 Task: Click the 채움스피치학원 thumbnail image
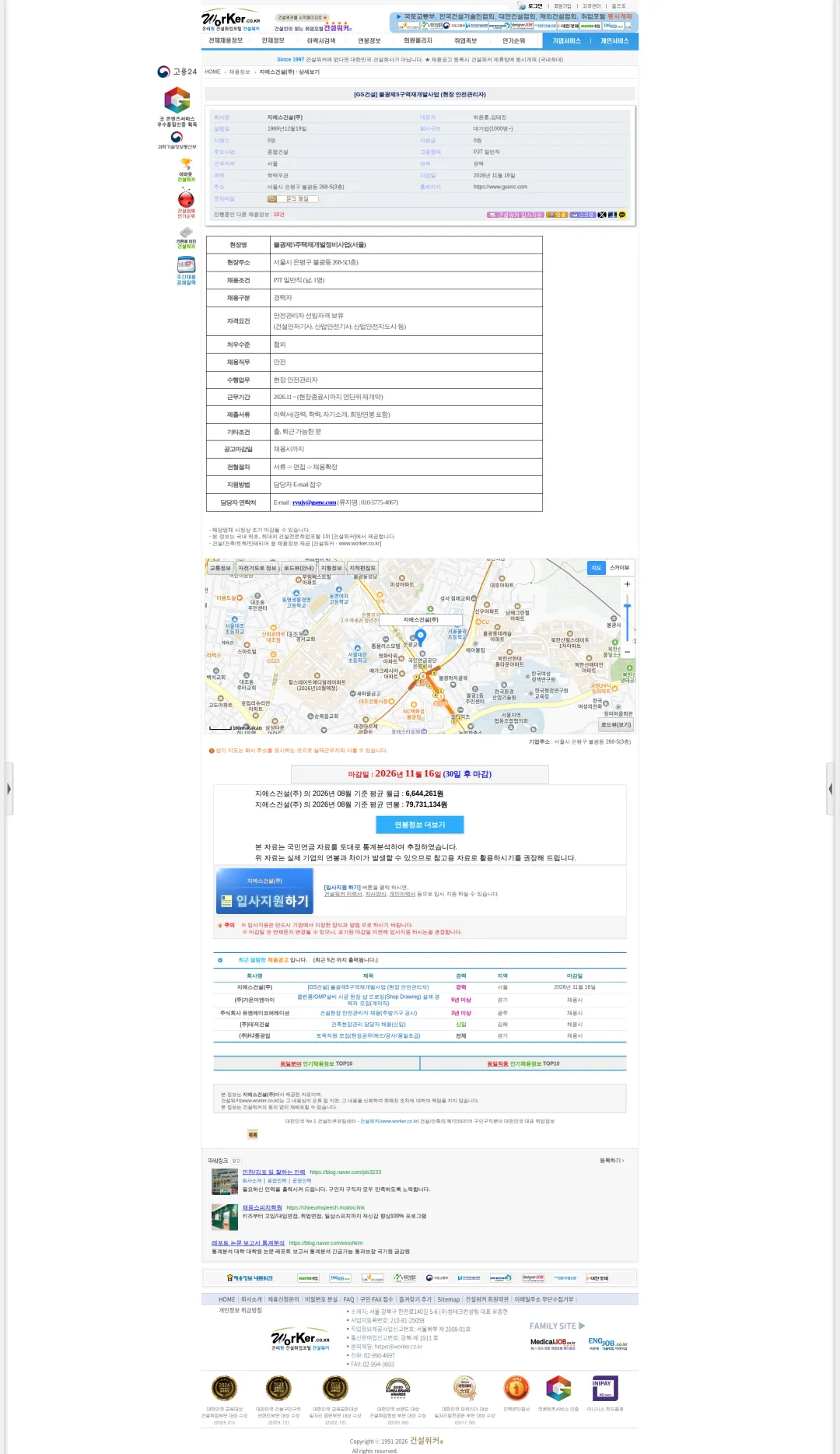pos(225,1217)
